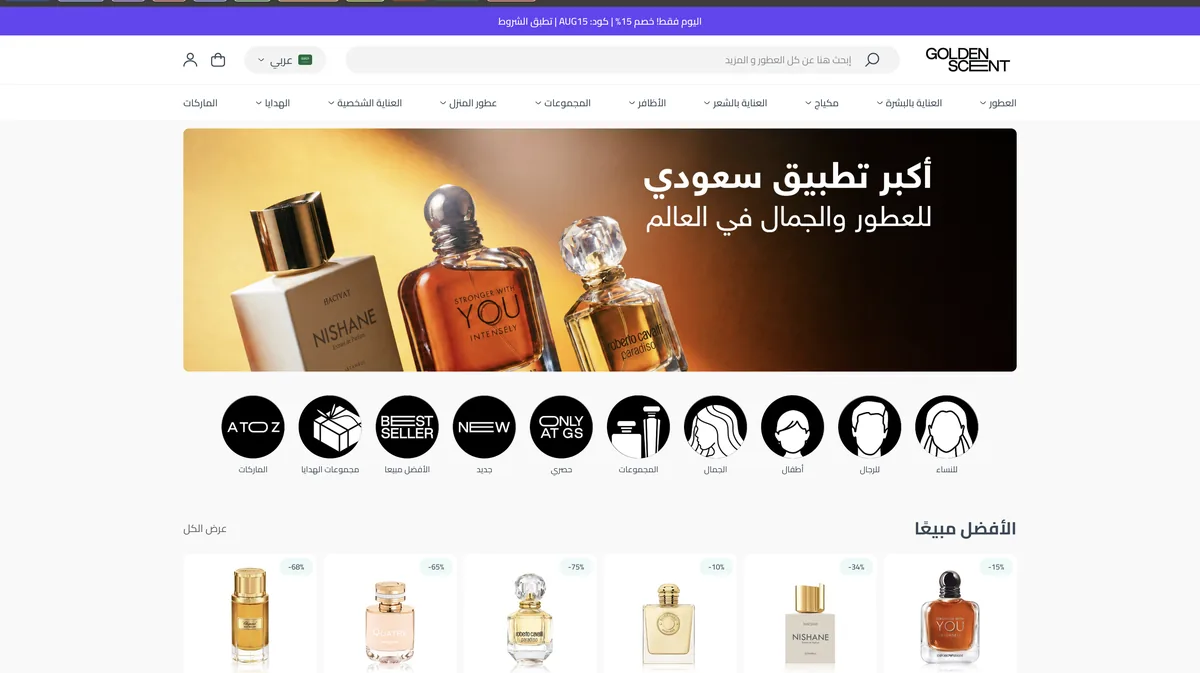
Task: Open the Only at GS exclusive icon
Action: coord(561,427)
